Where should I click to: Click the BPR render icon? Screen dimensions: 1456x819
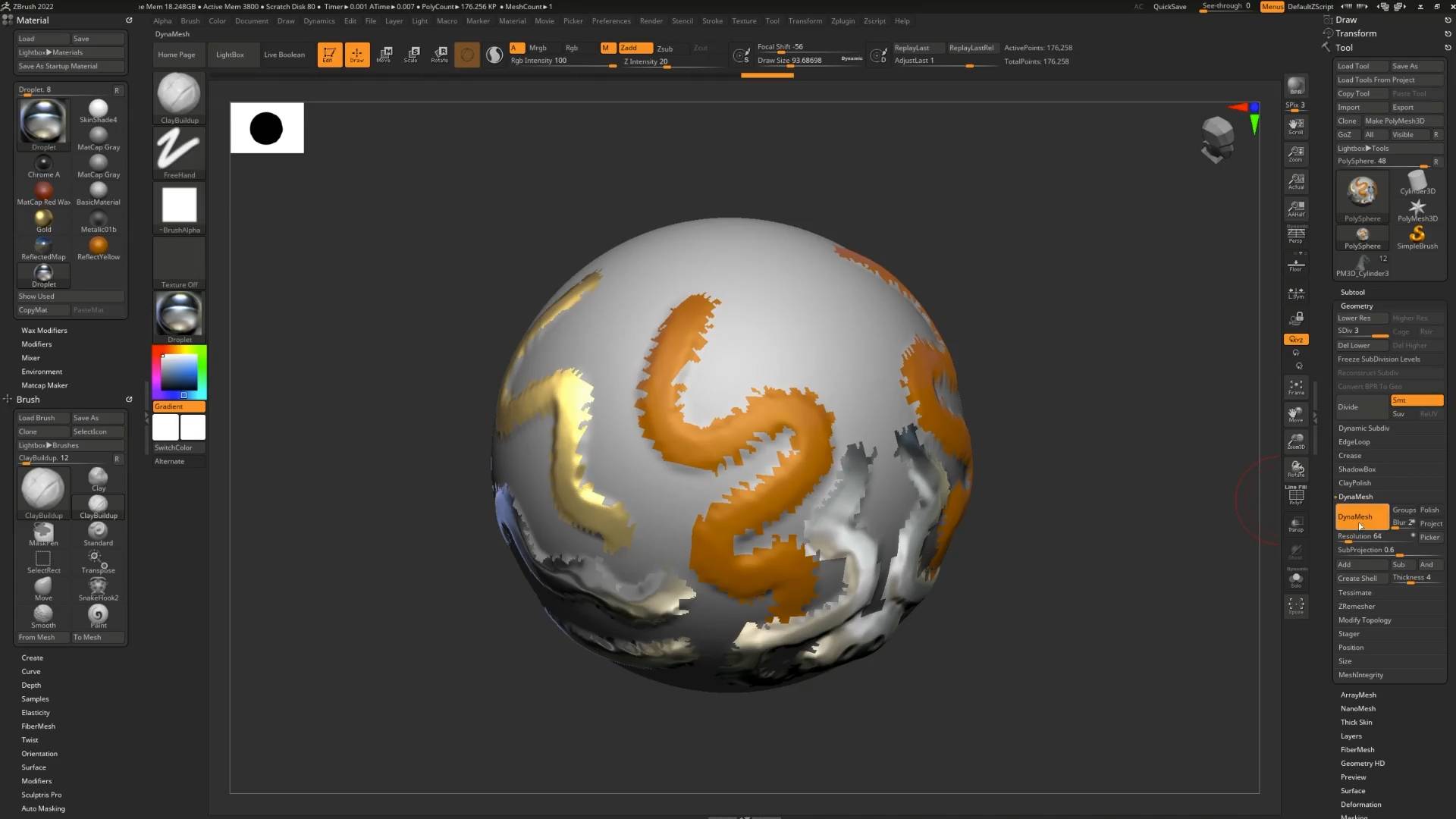pyautogui.click(x=1296, y=86)
